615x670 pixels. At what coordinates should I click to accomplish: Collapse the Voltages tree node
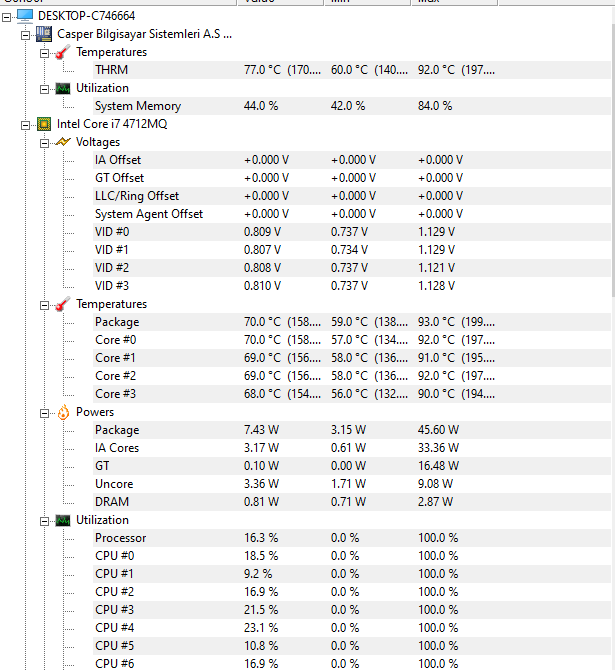[45, 142]
